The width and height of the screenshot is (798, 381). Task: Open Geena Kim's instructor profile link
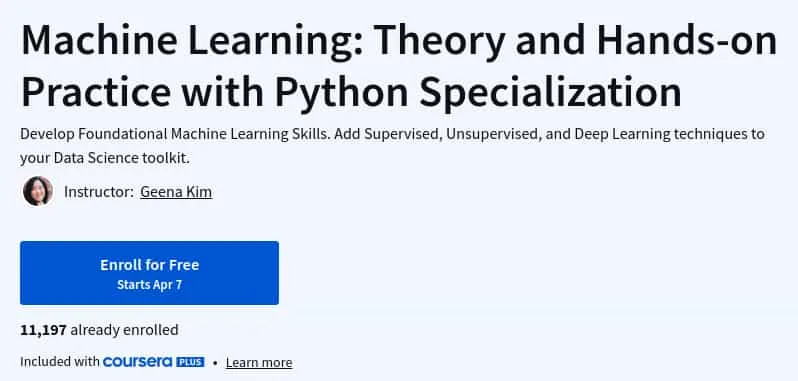coord(176,192)
